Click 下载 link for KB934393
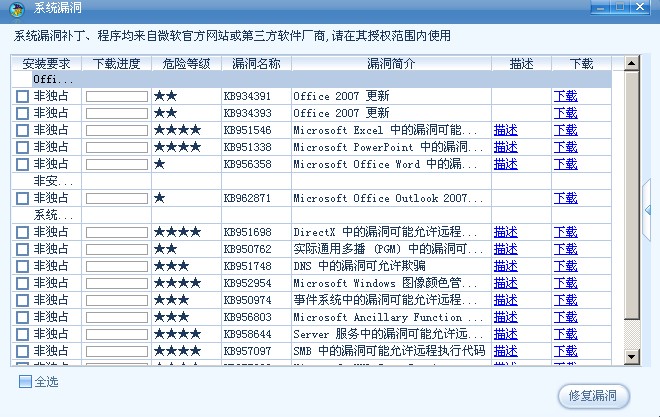 [565, 113]
